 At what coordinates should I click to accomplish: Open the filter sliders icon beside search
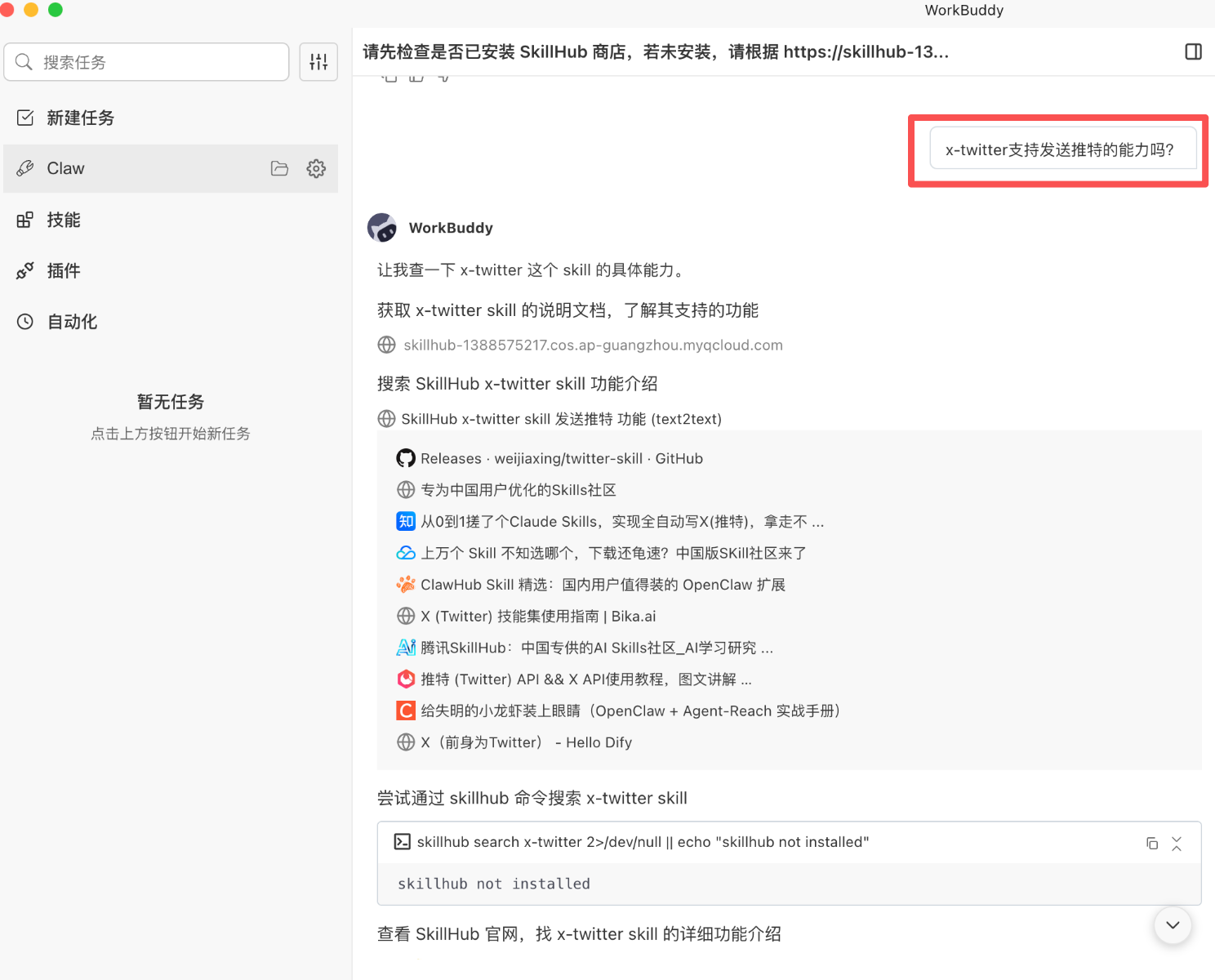pyautogui.click(x=318, y=62)
